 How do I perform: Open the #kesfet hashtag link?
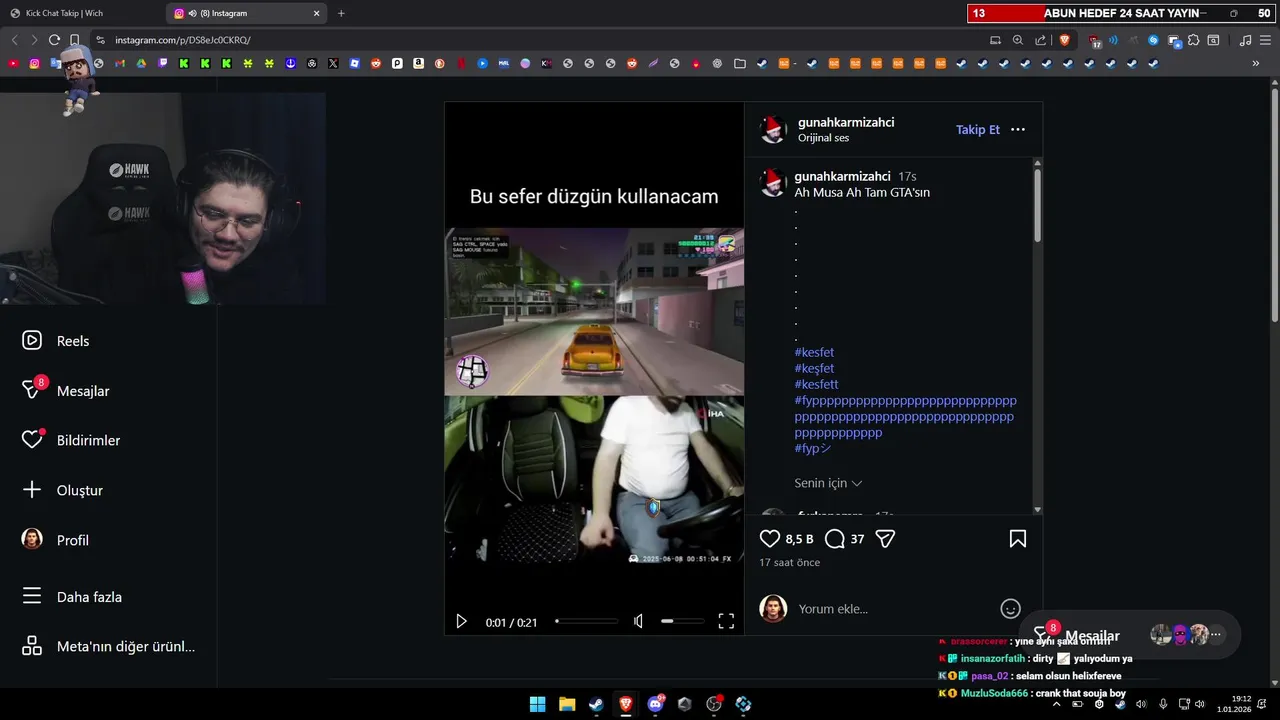814,352
